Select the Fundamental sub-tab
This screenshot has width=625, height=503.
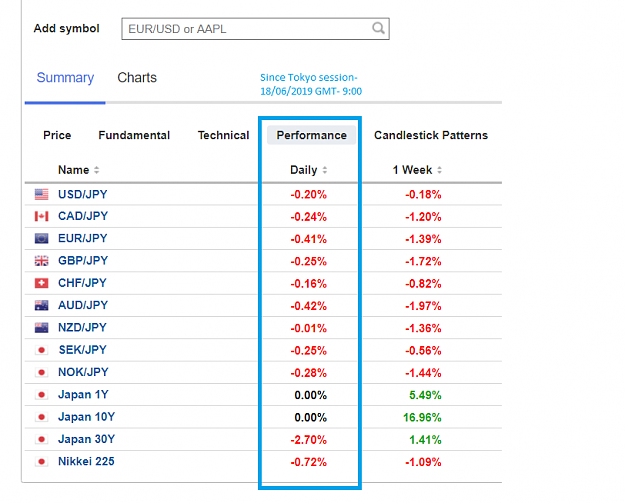tap(134, 135)
